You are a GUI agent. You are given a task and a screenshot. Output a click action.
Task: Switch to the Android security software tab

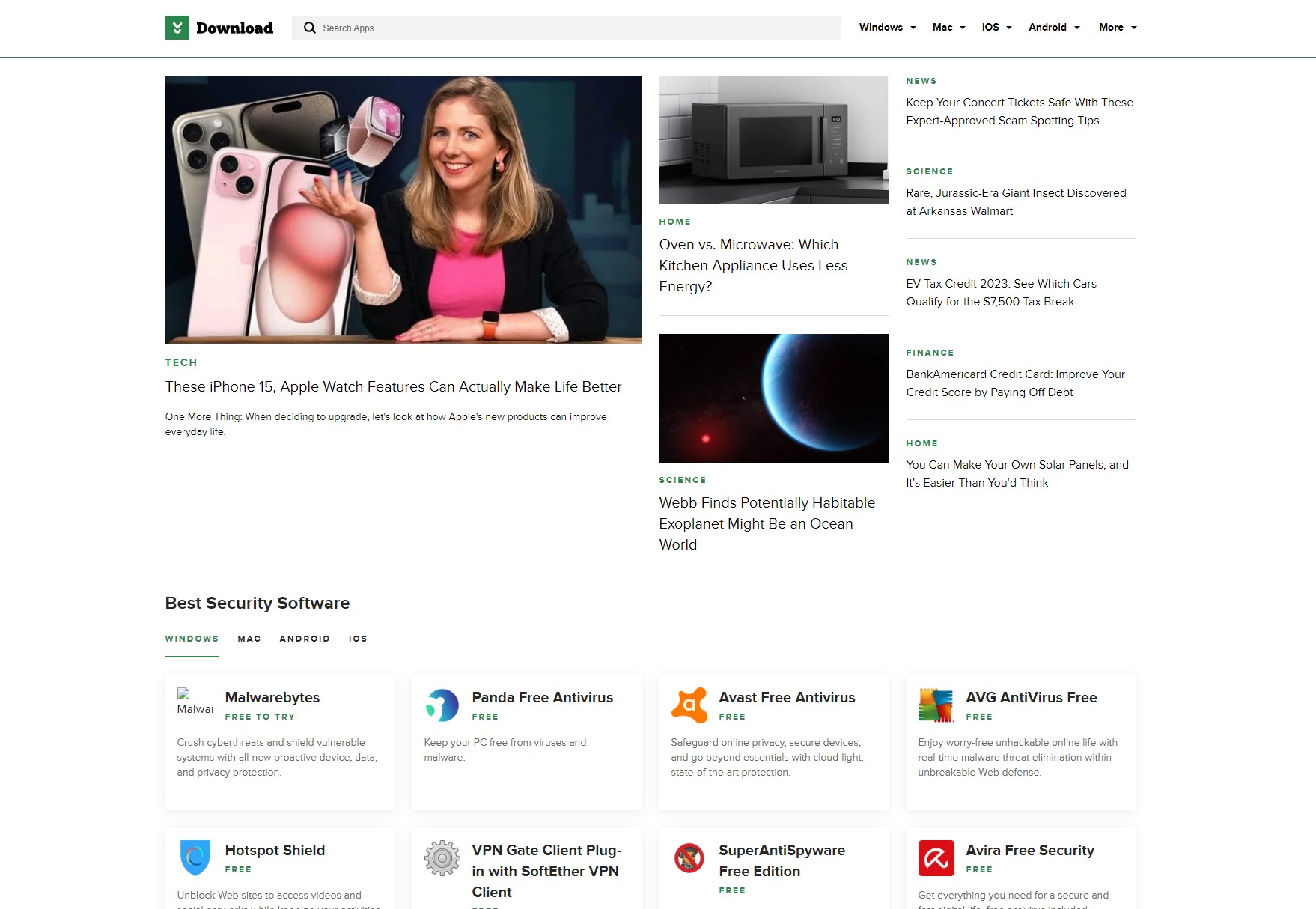click(305, 639)
